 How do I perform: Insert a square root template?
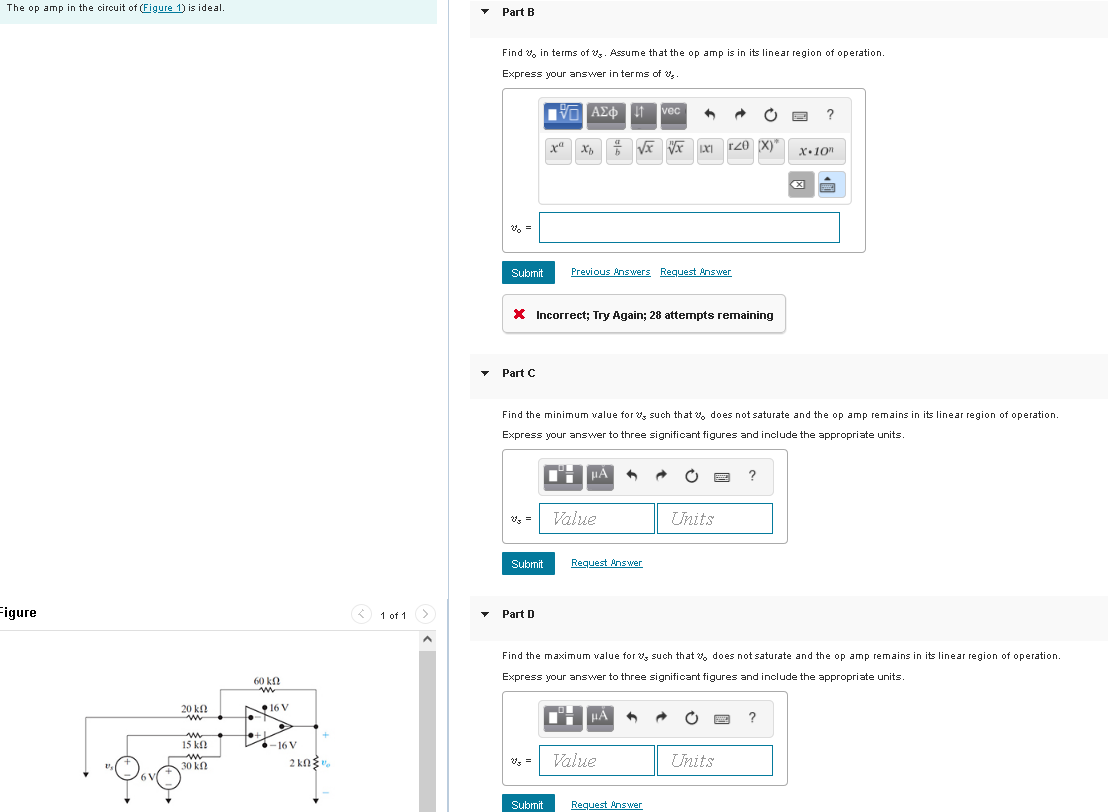coord(649,151)
